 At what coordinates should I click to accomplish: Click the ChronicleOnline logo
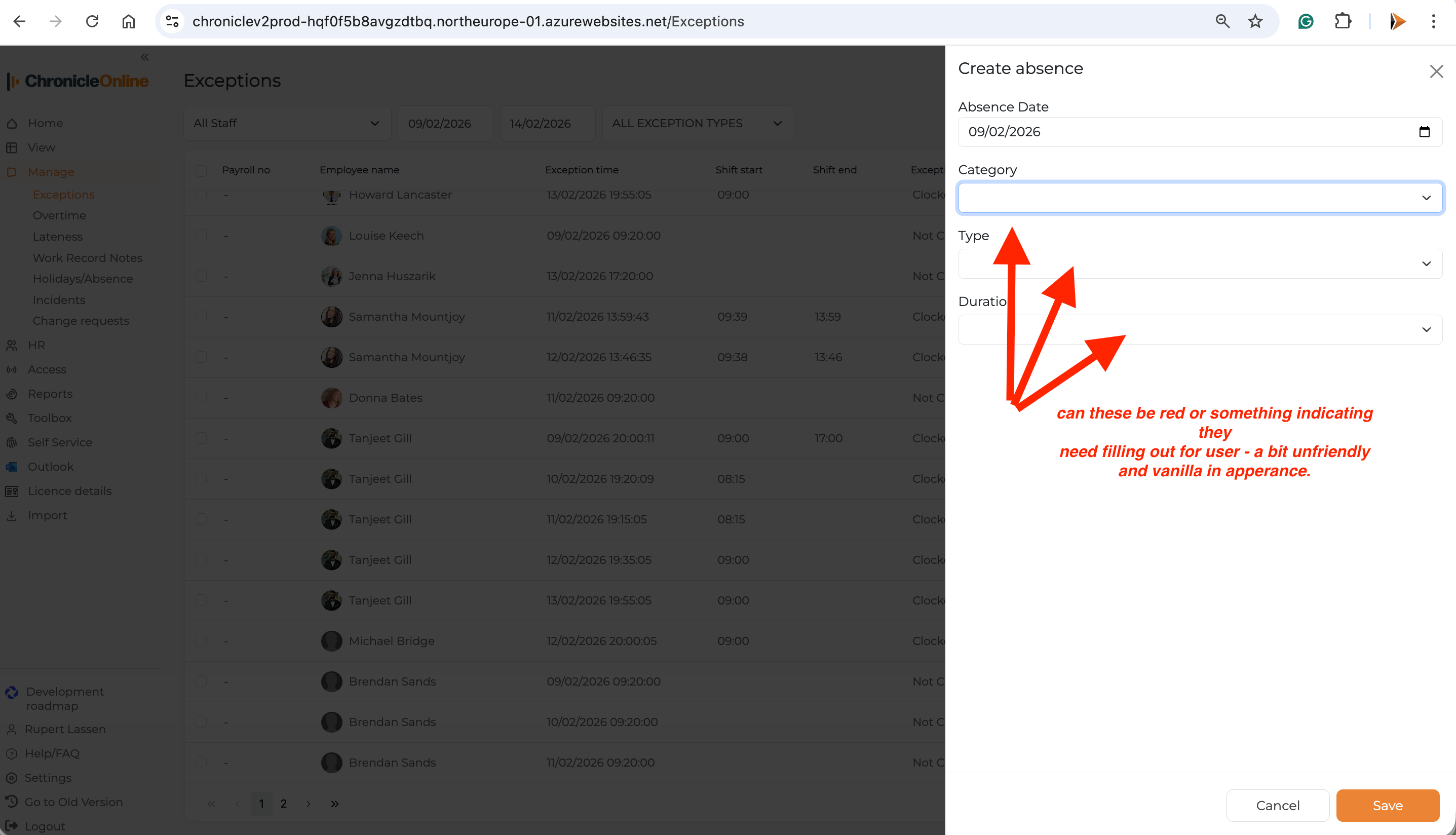coord(78,81)
